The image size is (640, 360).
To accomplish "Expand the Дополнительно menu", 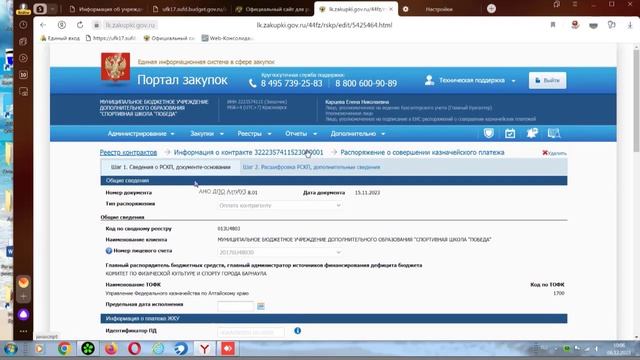I will click(358, 133).
